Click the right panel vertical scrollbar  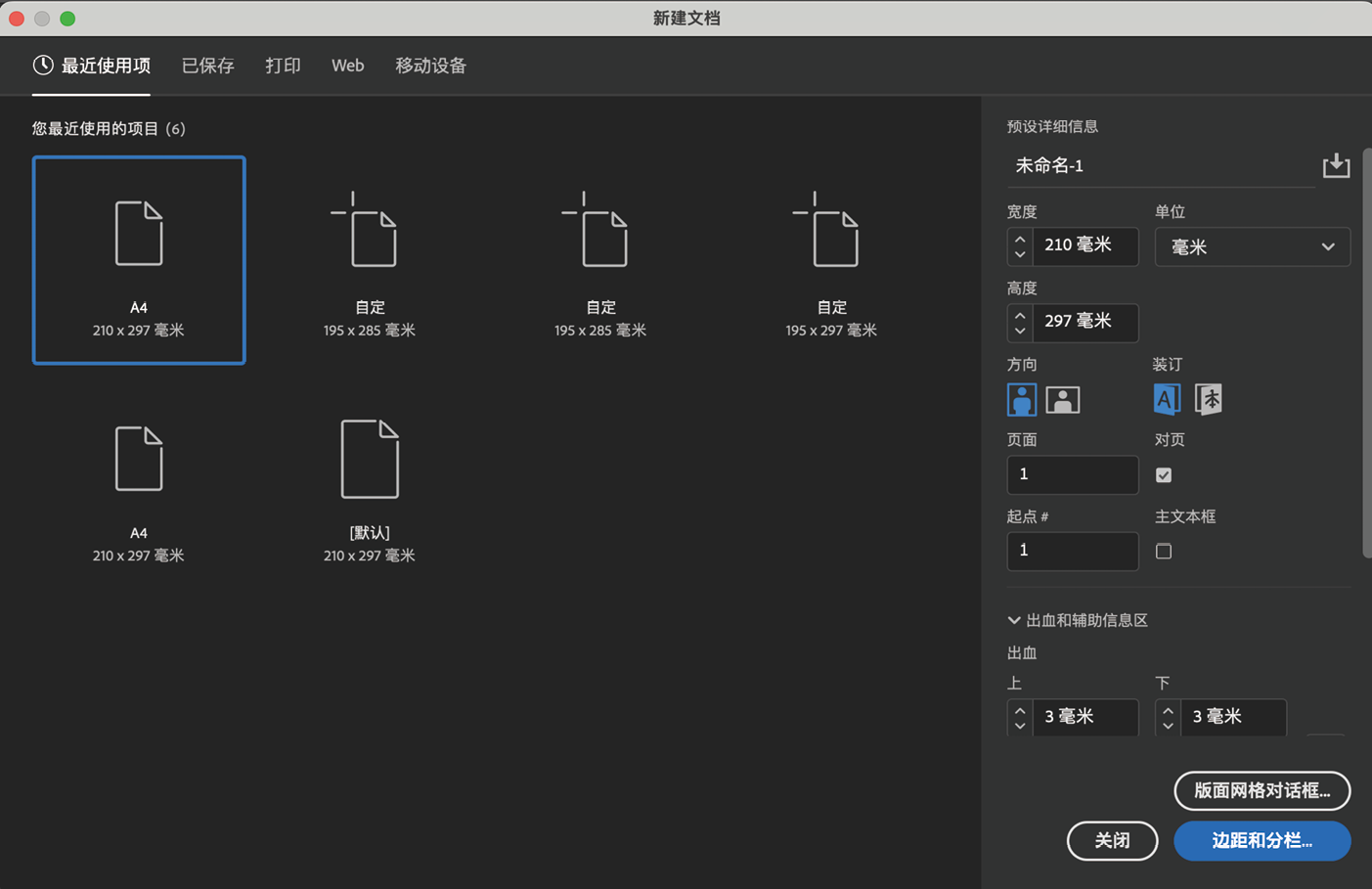[x=1366, y=352]
